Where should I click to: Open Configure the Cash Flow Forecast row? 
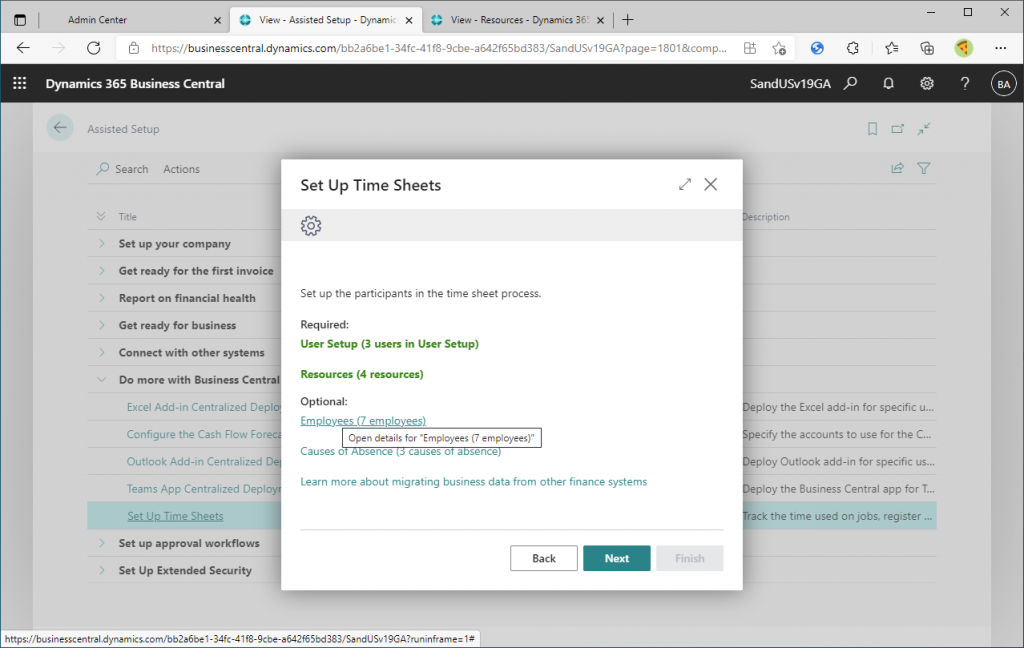(x=204, y=434)
